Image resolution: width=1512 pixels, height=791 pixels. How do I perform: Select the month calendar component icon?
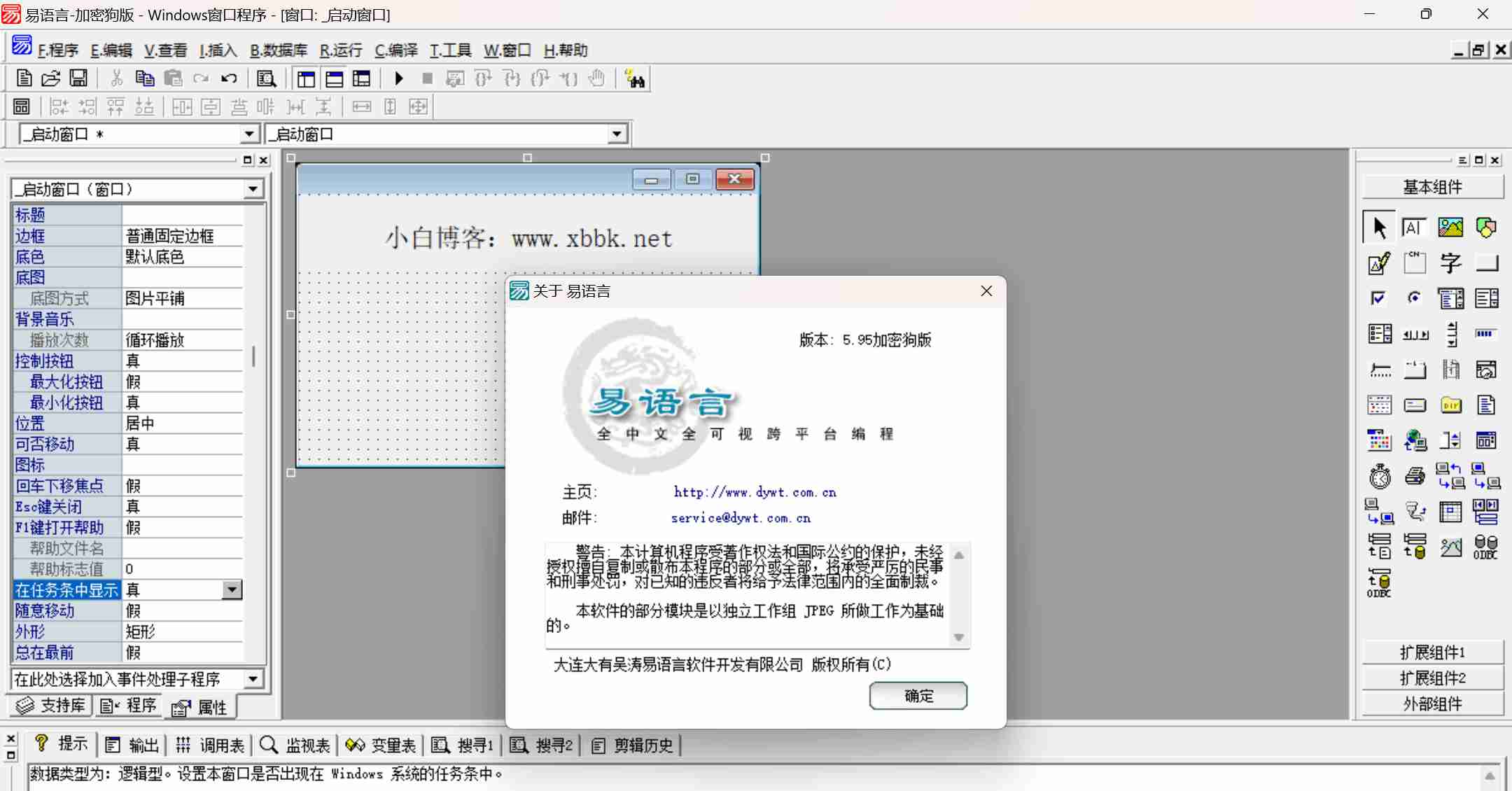click(1379, 405)
